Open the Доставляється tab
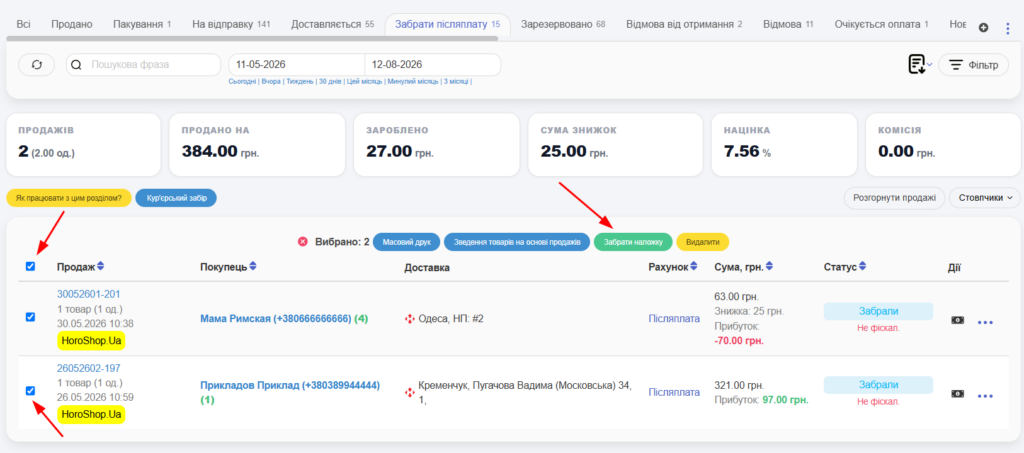This screenshot has width=1024, height=453. (x=332, y=24)
